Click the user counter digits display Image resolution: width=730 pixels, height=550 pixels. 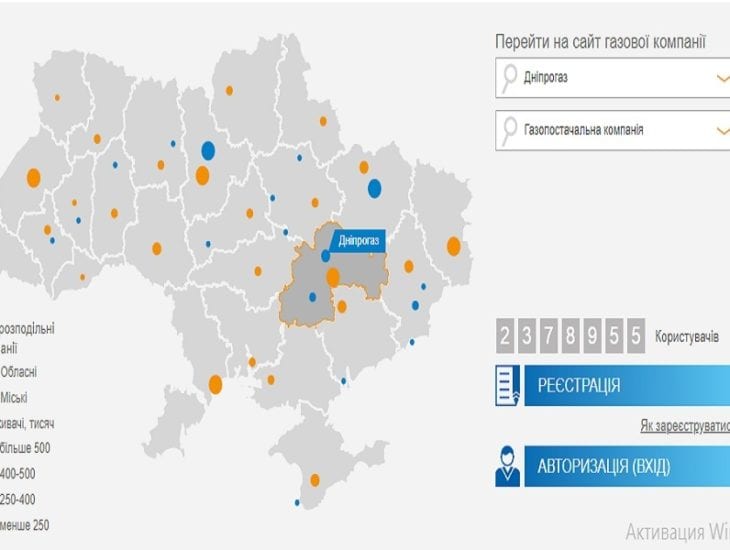pos(570,337)
